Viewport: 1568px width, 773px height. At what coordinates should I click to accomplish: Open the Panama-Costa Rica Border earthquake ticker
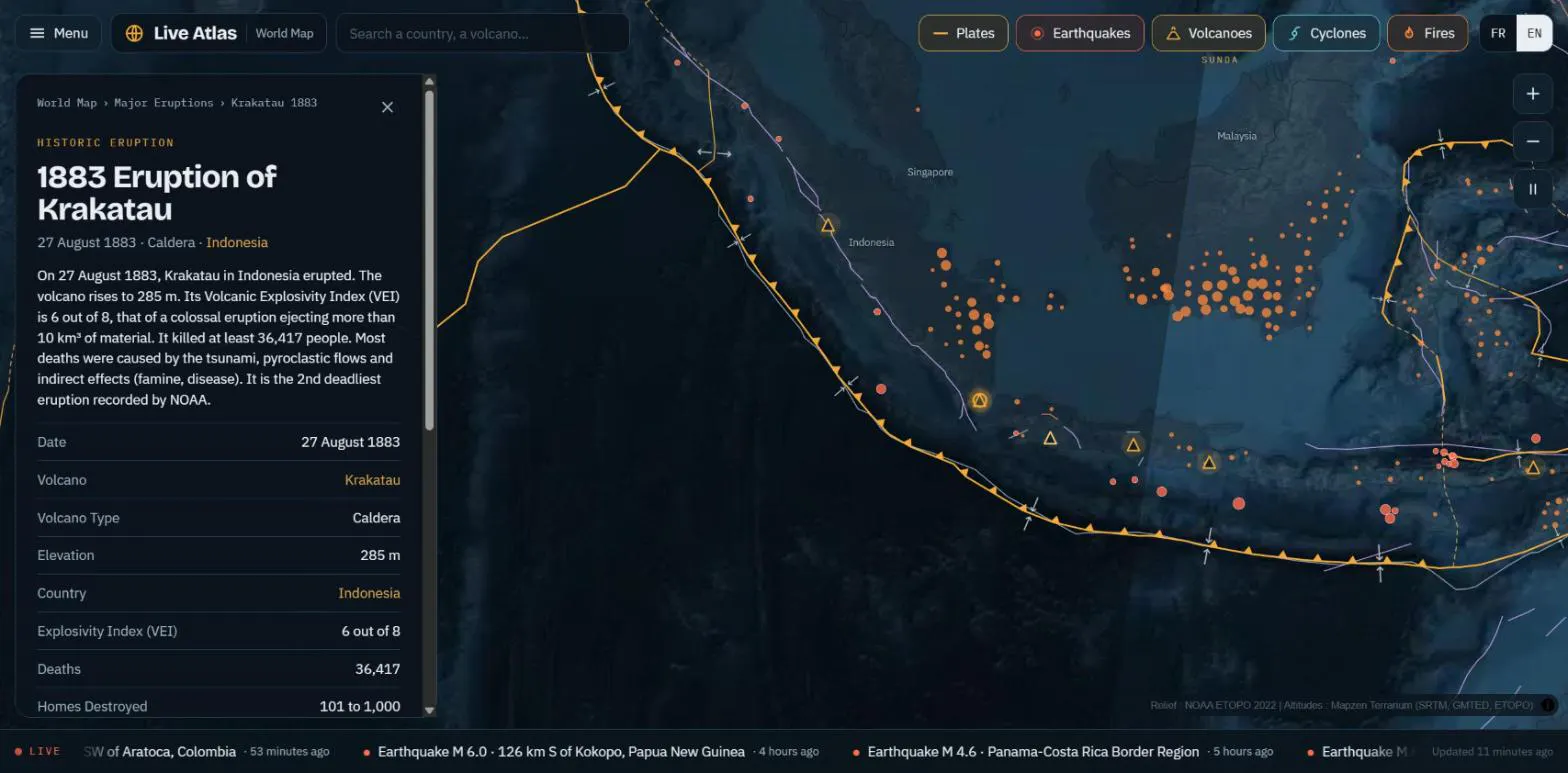point(1063,752)
